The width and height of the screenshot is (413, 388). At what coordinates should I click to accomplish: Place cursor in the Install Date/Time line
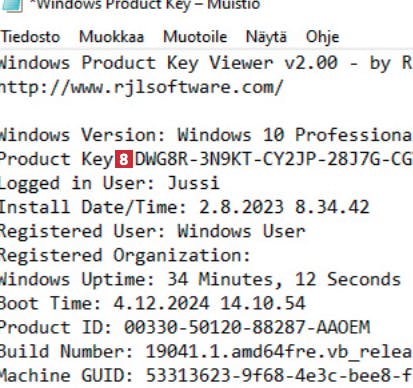coord(185,207)
